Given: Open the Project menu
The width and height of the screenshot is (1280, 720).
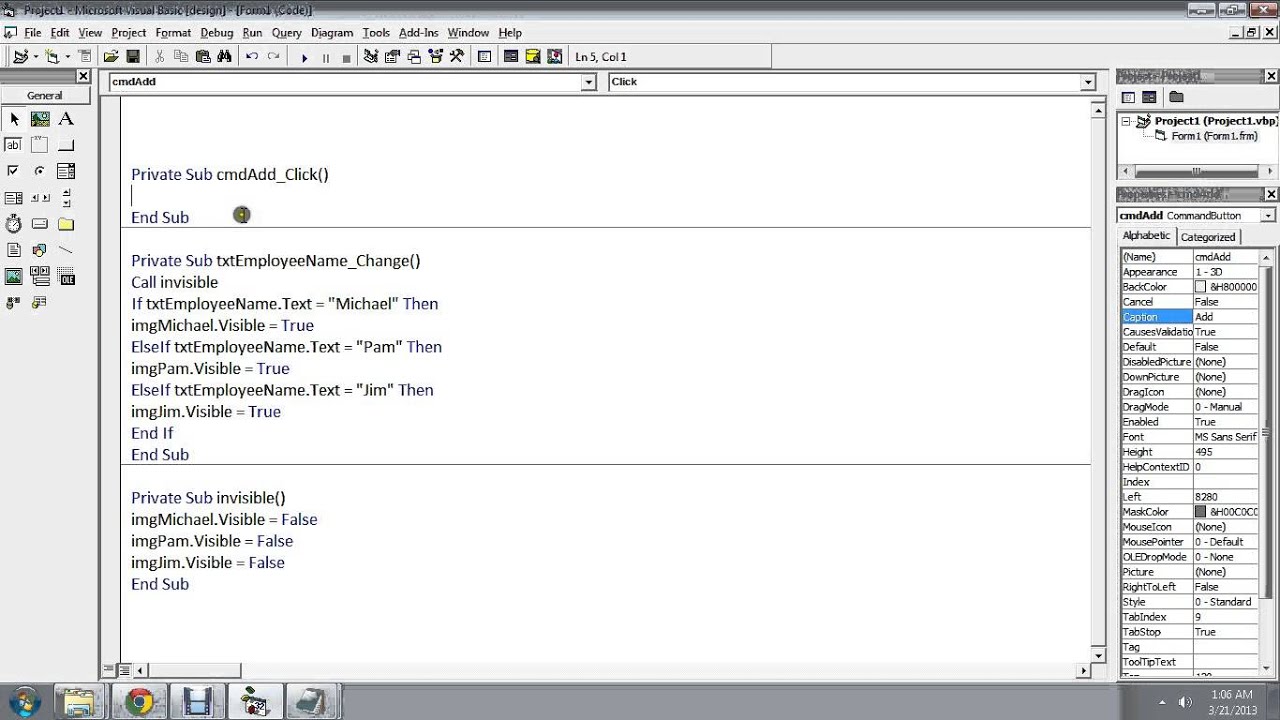Looking at the screenshot, I should tap(128, 32).
